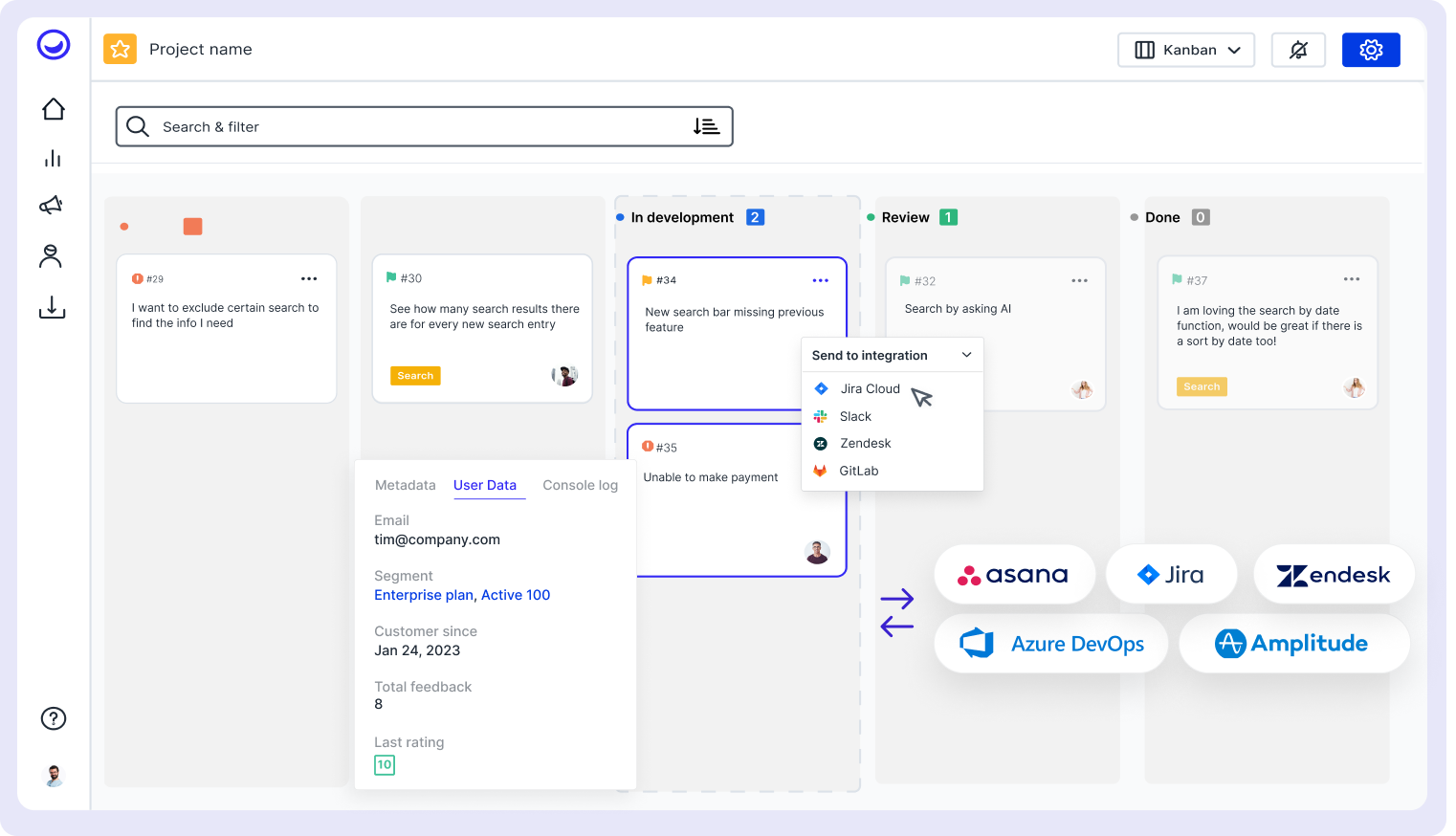Collapse the Send to integration dropdown
This screenshot has height=836, width=1456.
pos(965,354)
